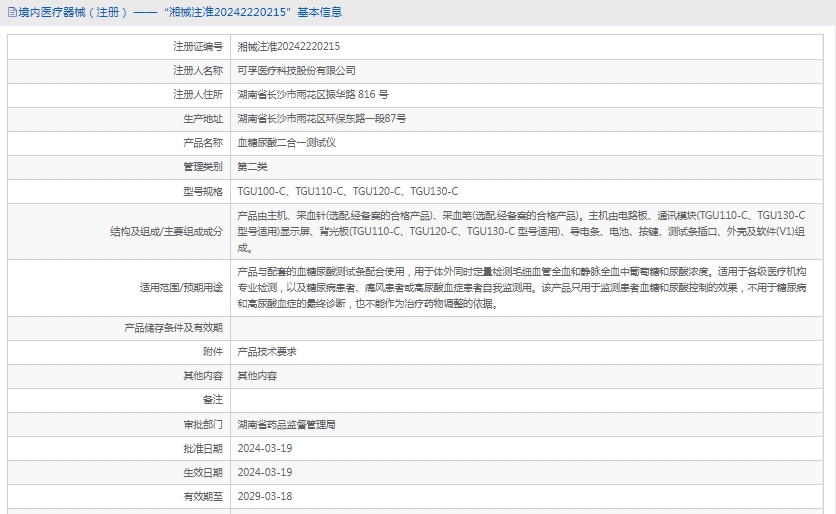Click the 注册证编号 row label
Screen dimensions: 836x514
(198, 47)
